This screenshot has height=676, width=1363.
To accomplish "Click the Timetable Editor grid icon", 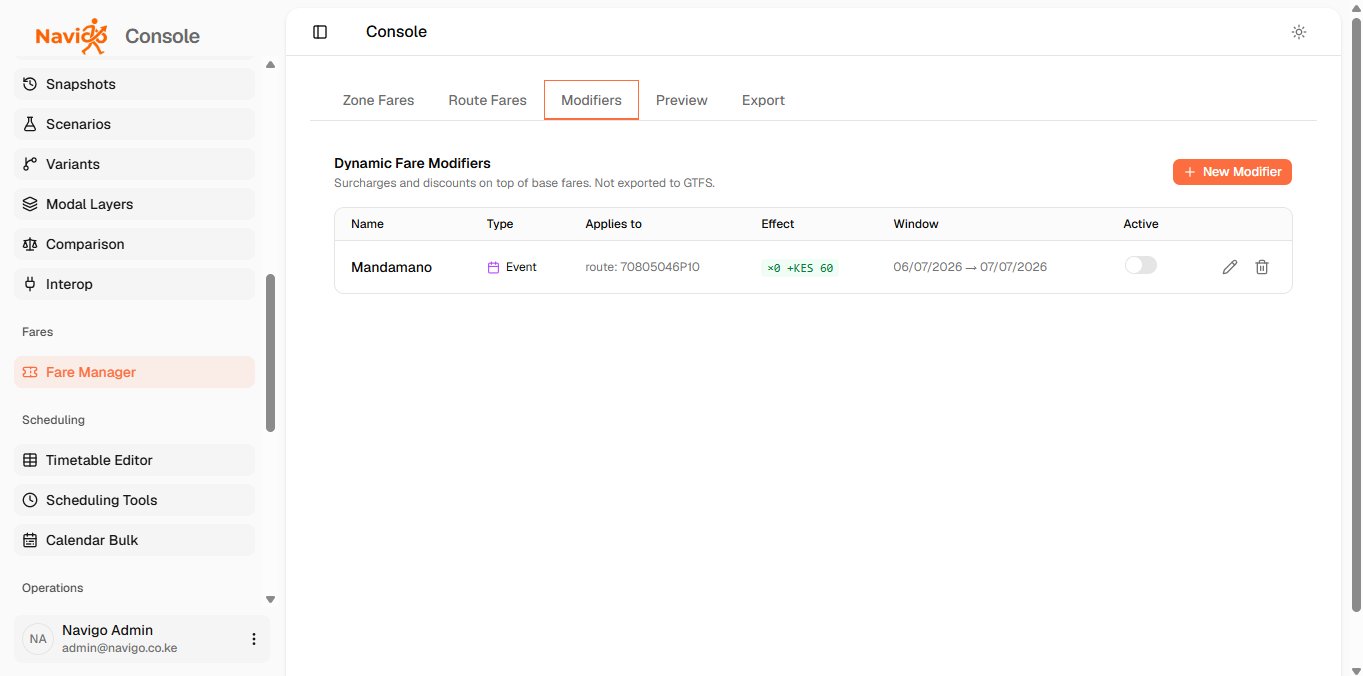I will [x=30, y=460].
